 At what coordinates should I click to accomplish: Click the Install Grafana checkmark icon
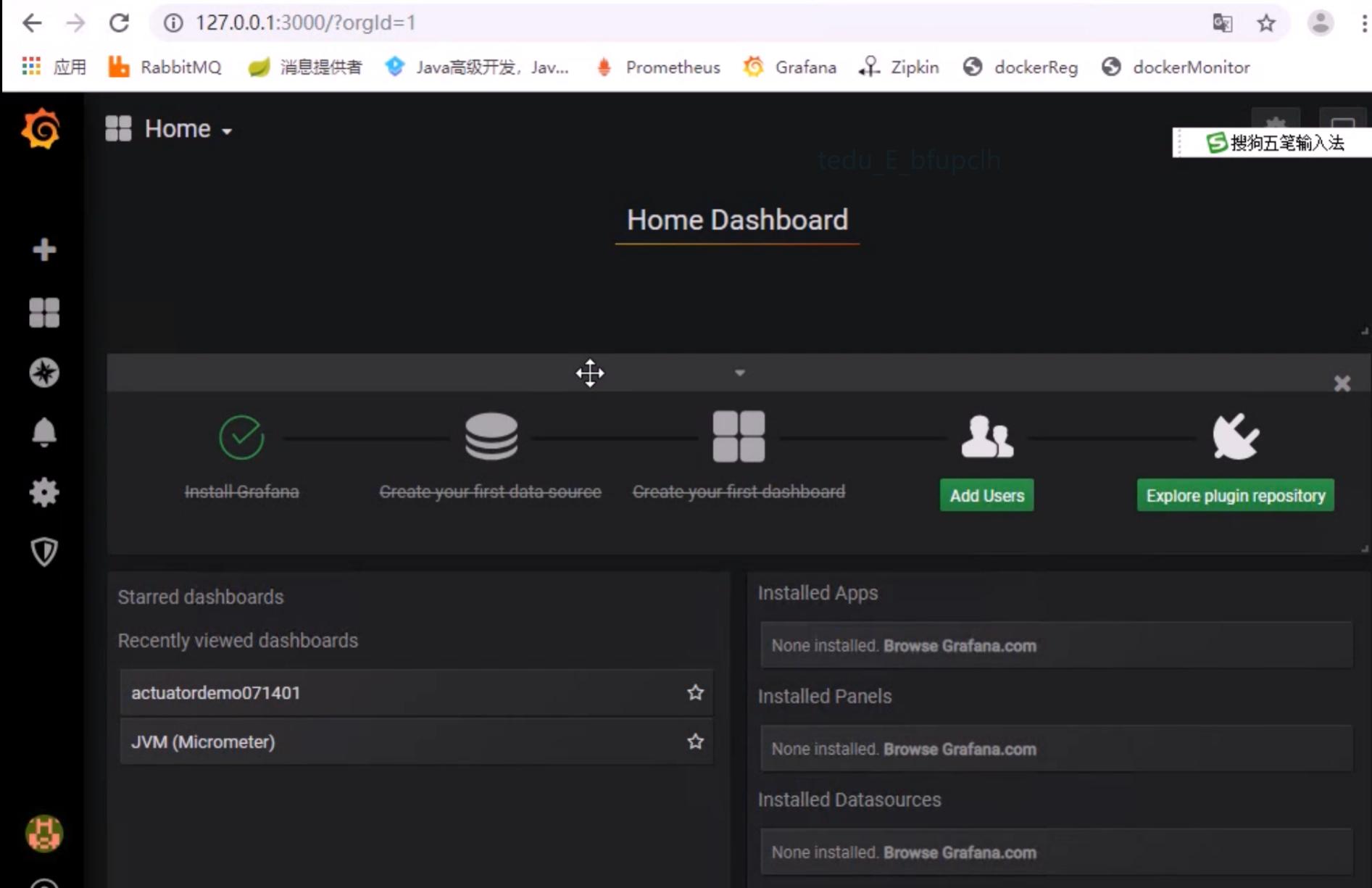click(x=241, y=437)
